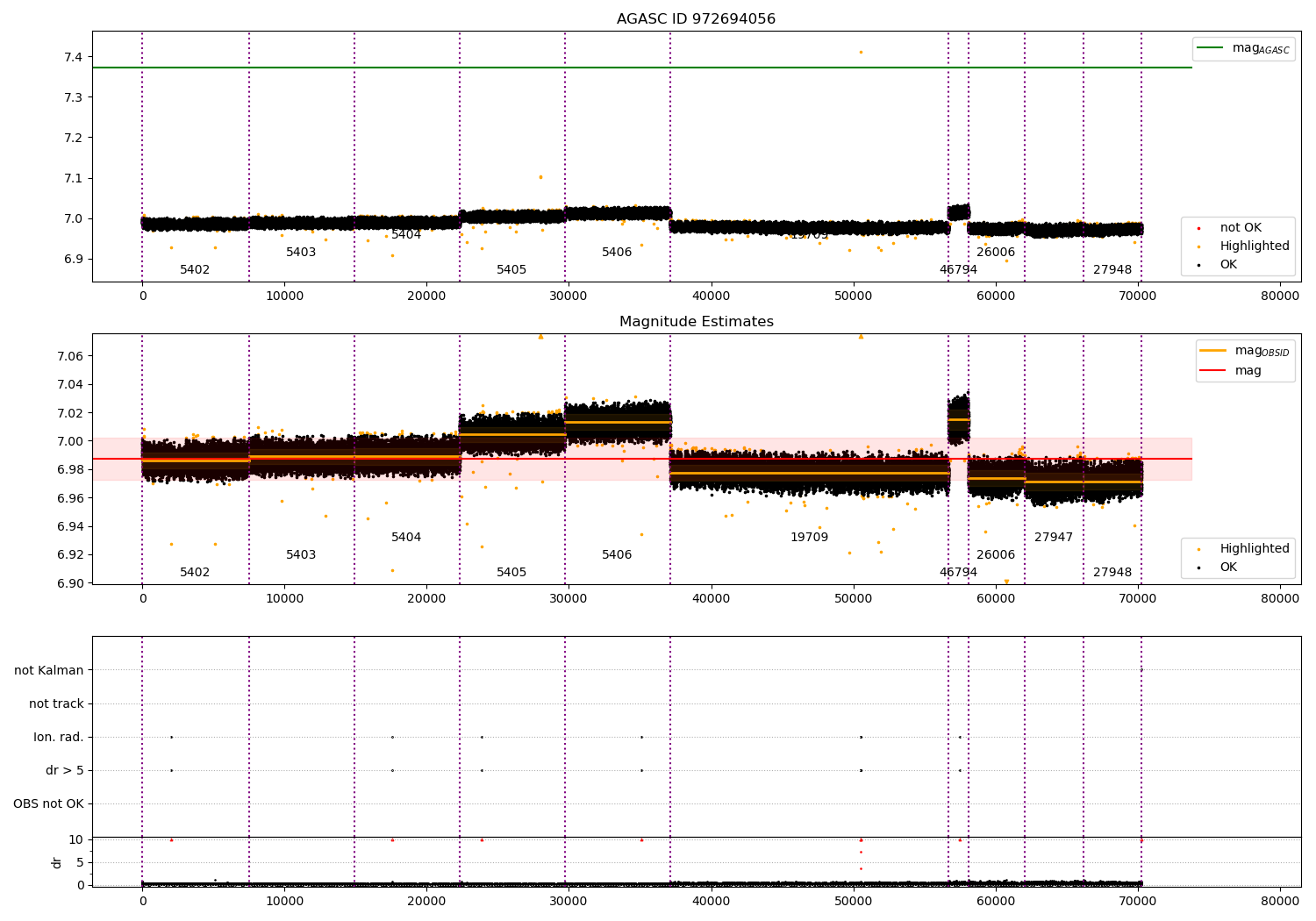The width and height of the screenshot is (1316, 921).
Task: Click the 'AGASC ID 972694056' plot title
Action: click(x=696, y=19)
